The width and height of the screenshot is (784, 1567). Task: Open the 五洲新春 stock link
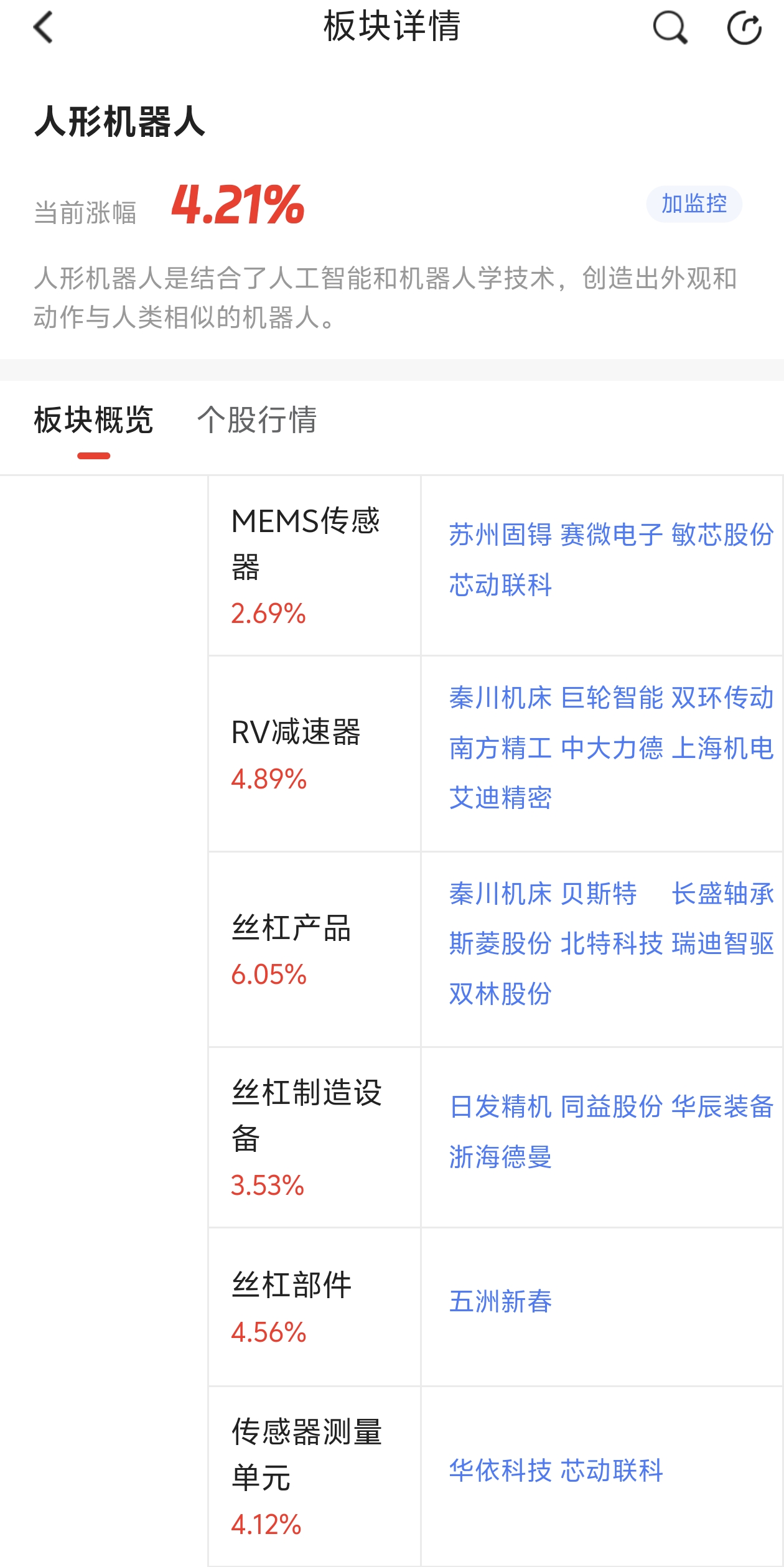point(500,1301)
